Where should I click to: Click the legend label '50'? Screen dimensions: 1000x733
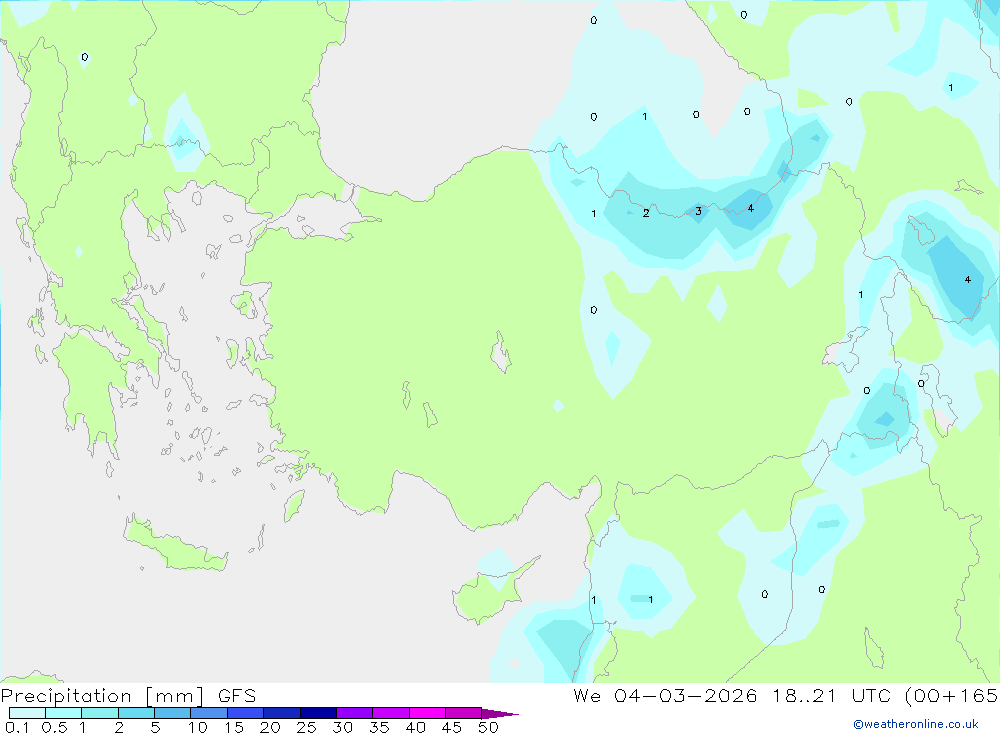pos(488,727)
